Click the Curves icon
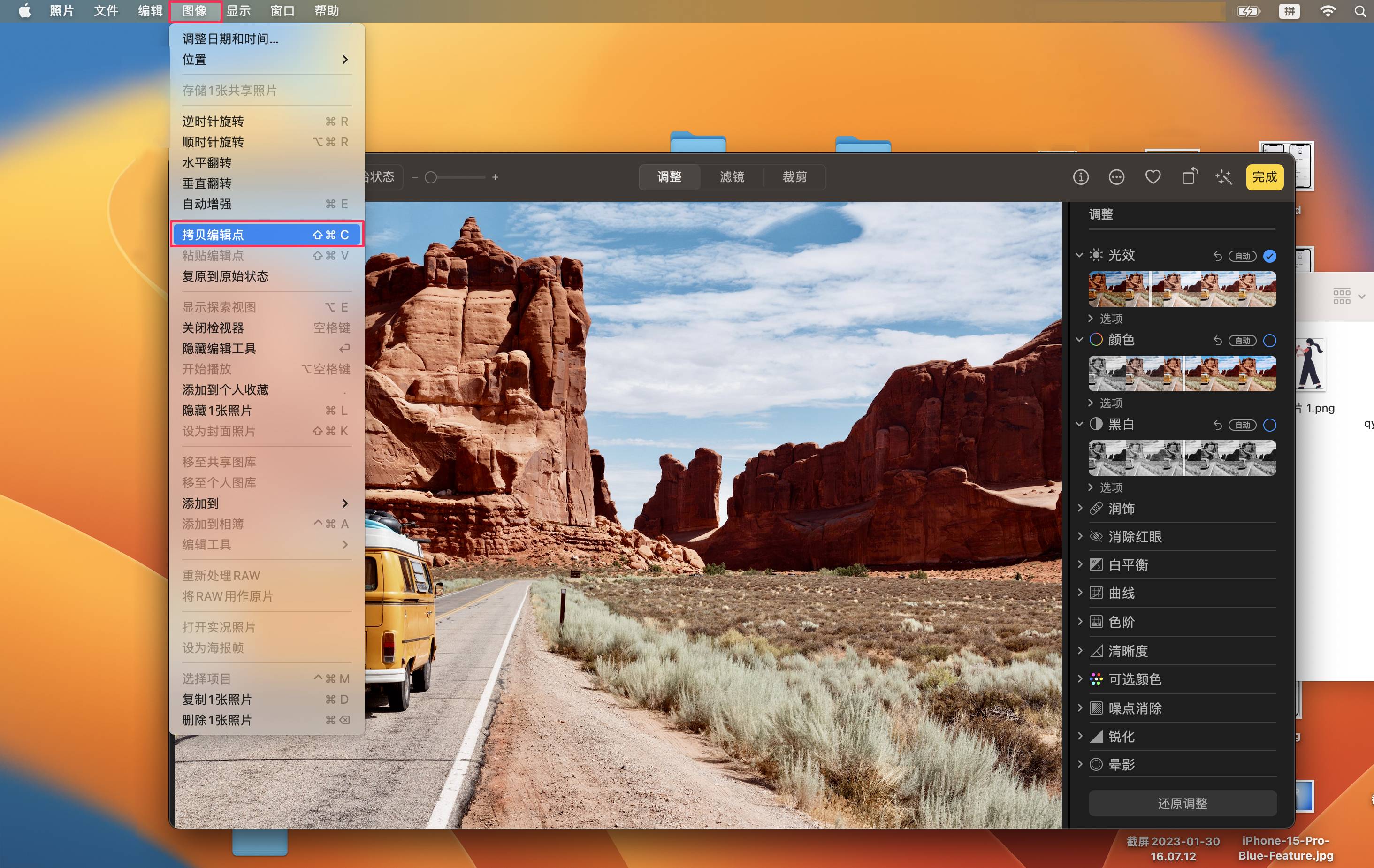The image size is (1374, 868). click(1096, 593)
